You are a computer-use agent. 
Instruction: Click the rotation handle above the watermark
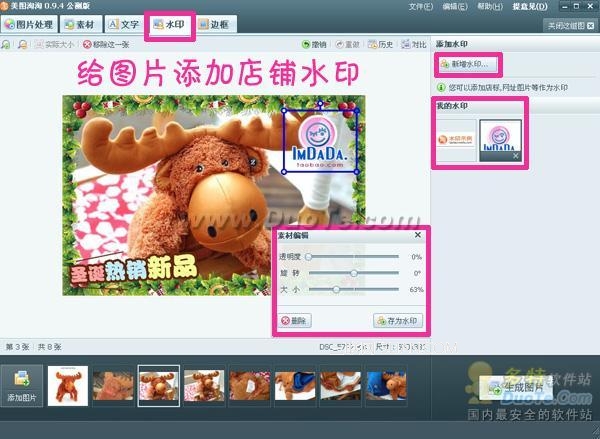pos(320,103)
